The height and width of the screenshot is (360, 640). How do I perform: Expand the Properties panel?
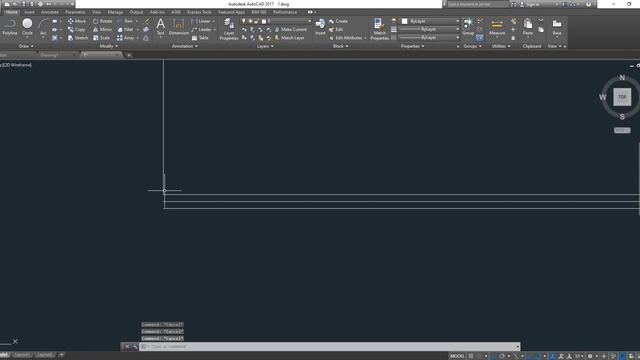tap(412, 46)
